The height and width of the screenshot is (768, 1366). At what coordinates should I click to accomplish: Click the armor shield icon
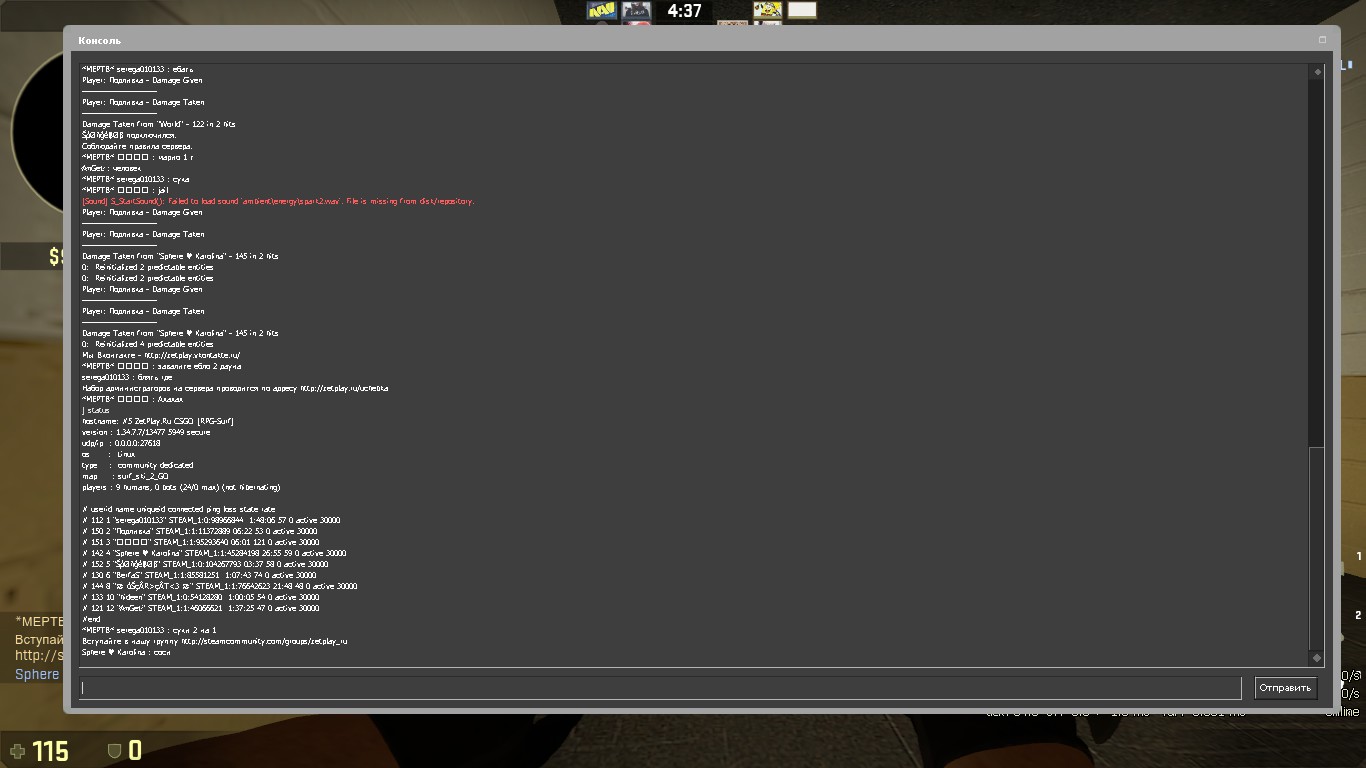[x=114, y=750]
